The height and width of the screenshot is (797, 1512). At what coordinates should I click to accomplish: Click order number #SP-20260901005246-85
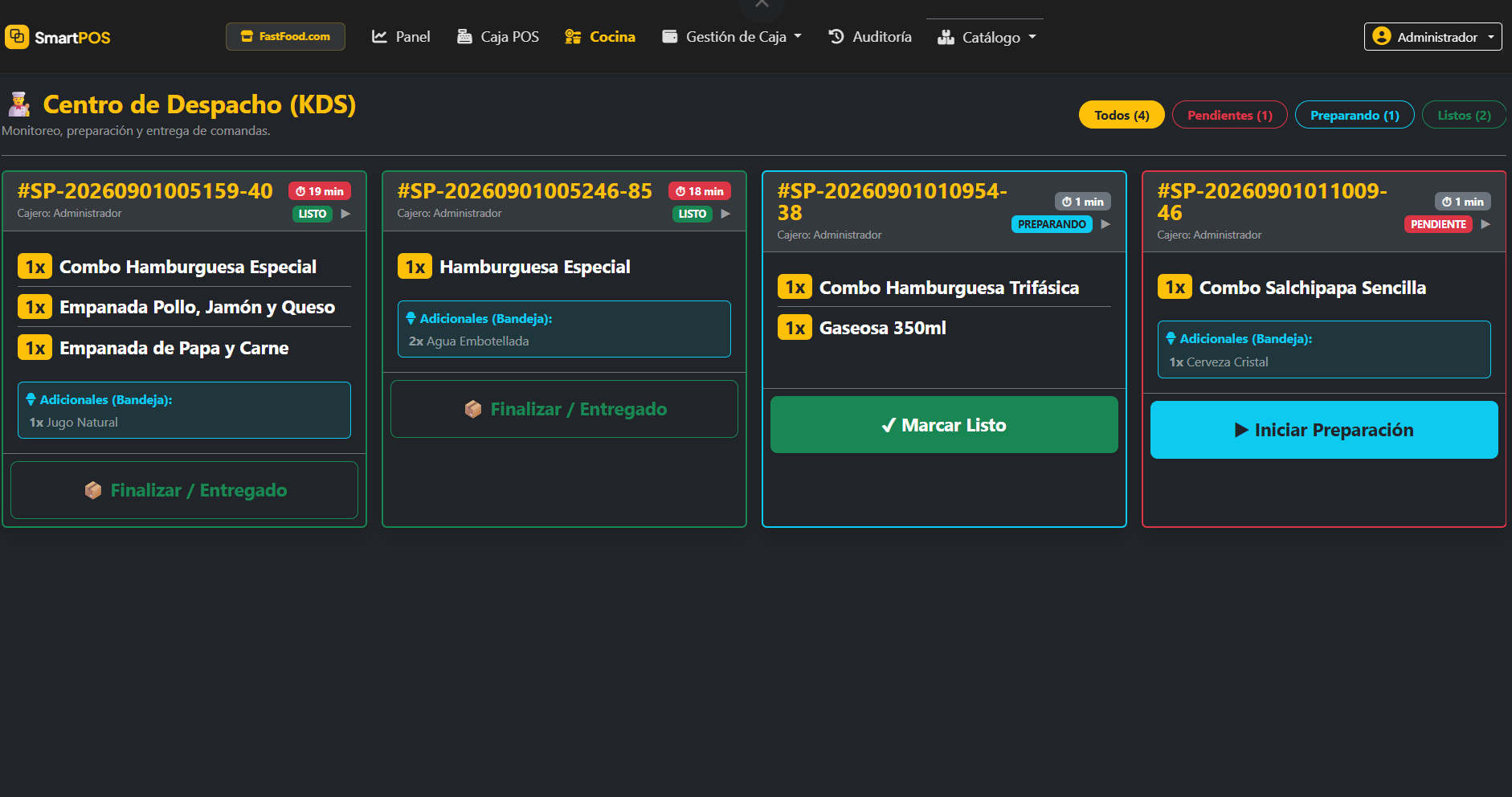[x=525, y=191]
